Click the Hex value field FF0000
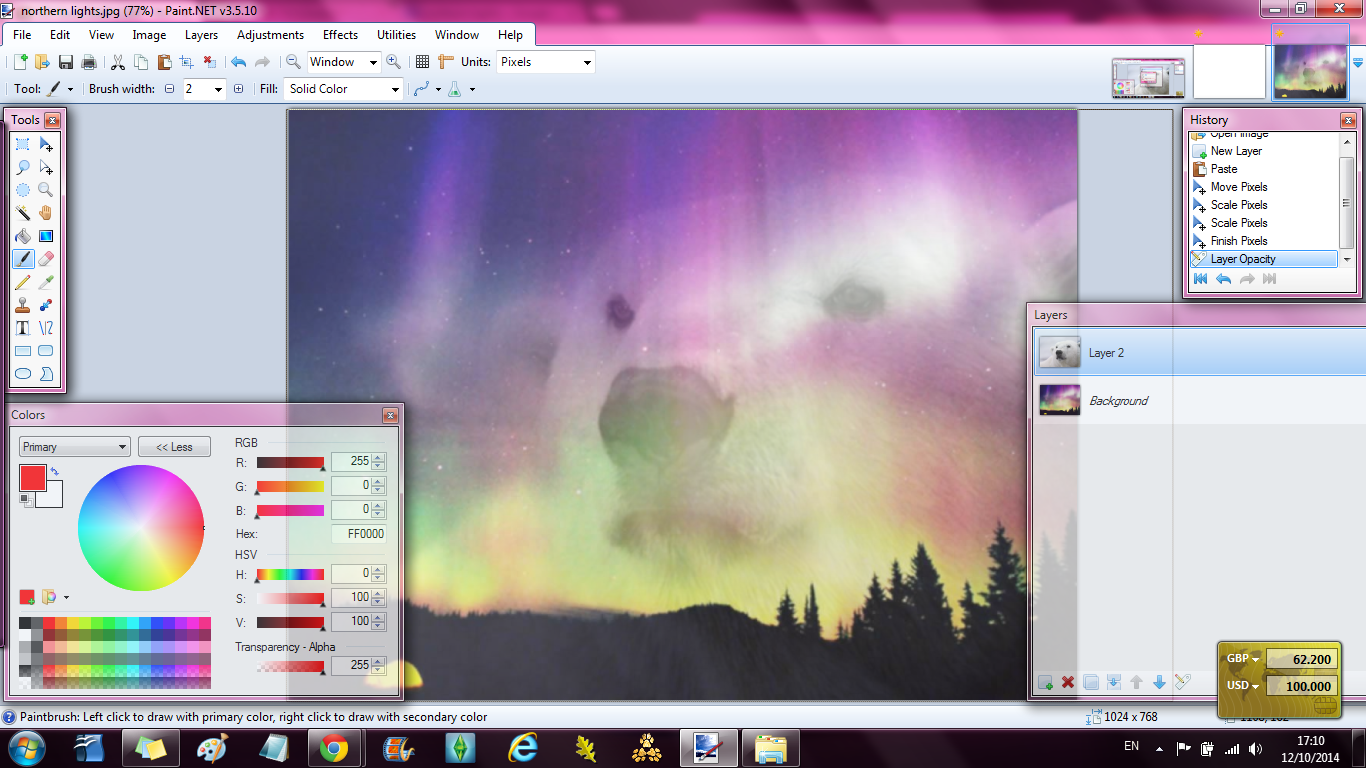This screenshot has height=768, width=1366. click(x=358, y=534)
